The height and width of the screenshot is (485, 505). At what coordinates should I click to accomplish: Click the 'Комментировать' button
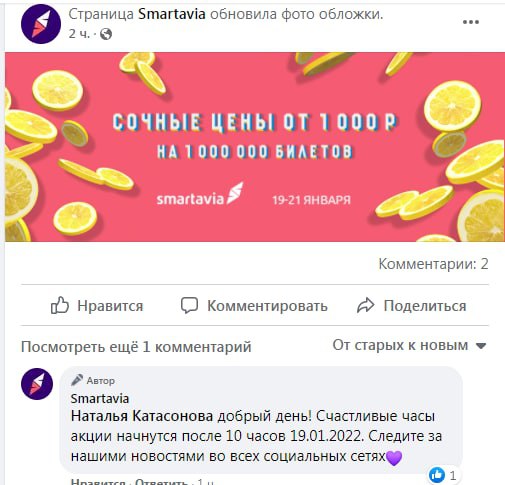coord(254,306)
